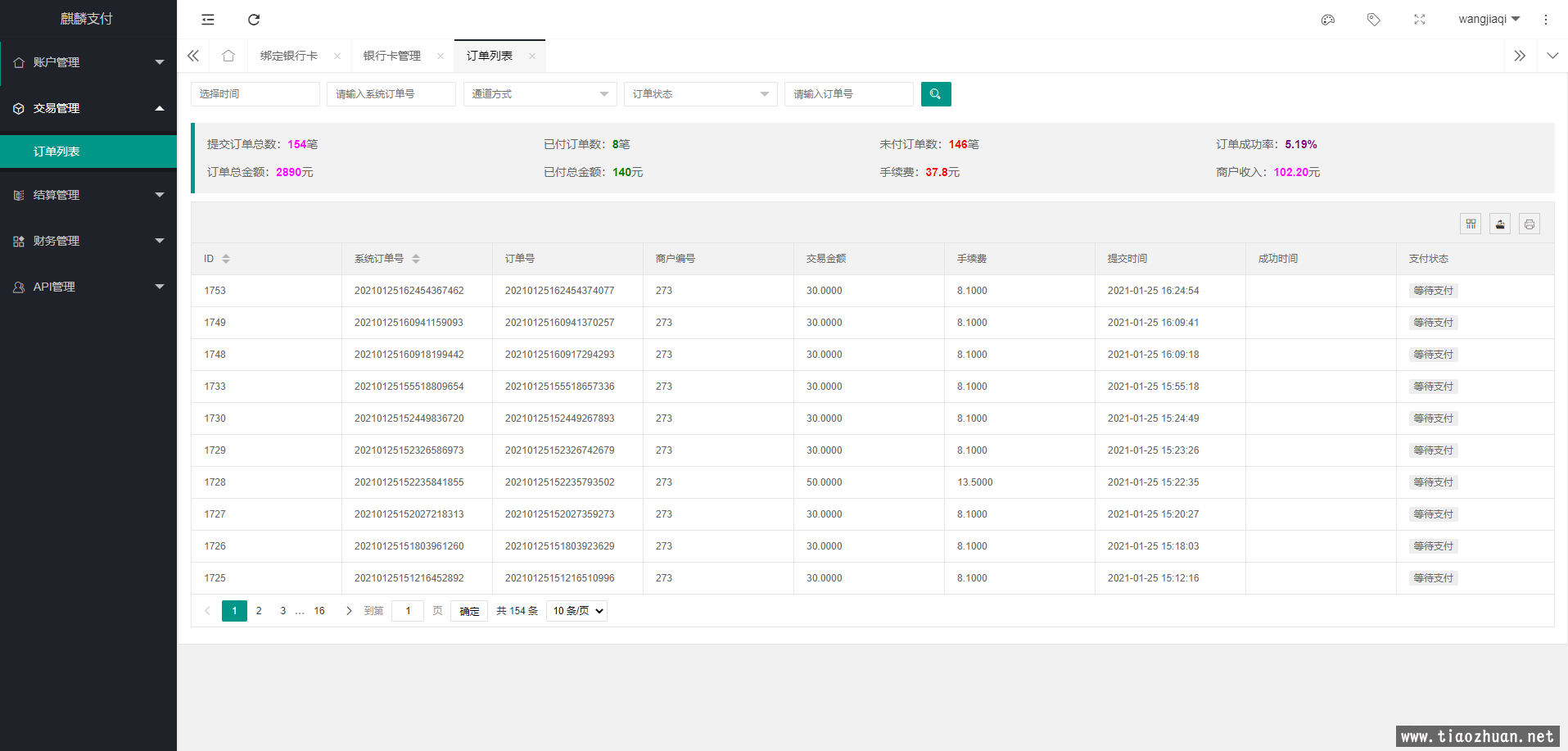Screen dimensions: 1568x751
Task: Click the 订单总金额 2890 value
Action: click(x=289, y=172)
